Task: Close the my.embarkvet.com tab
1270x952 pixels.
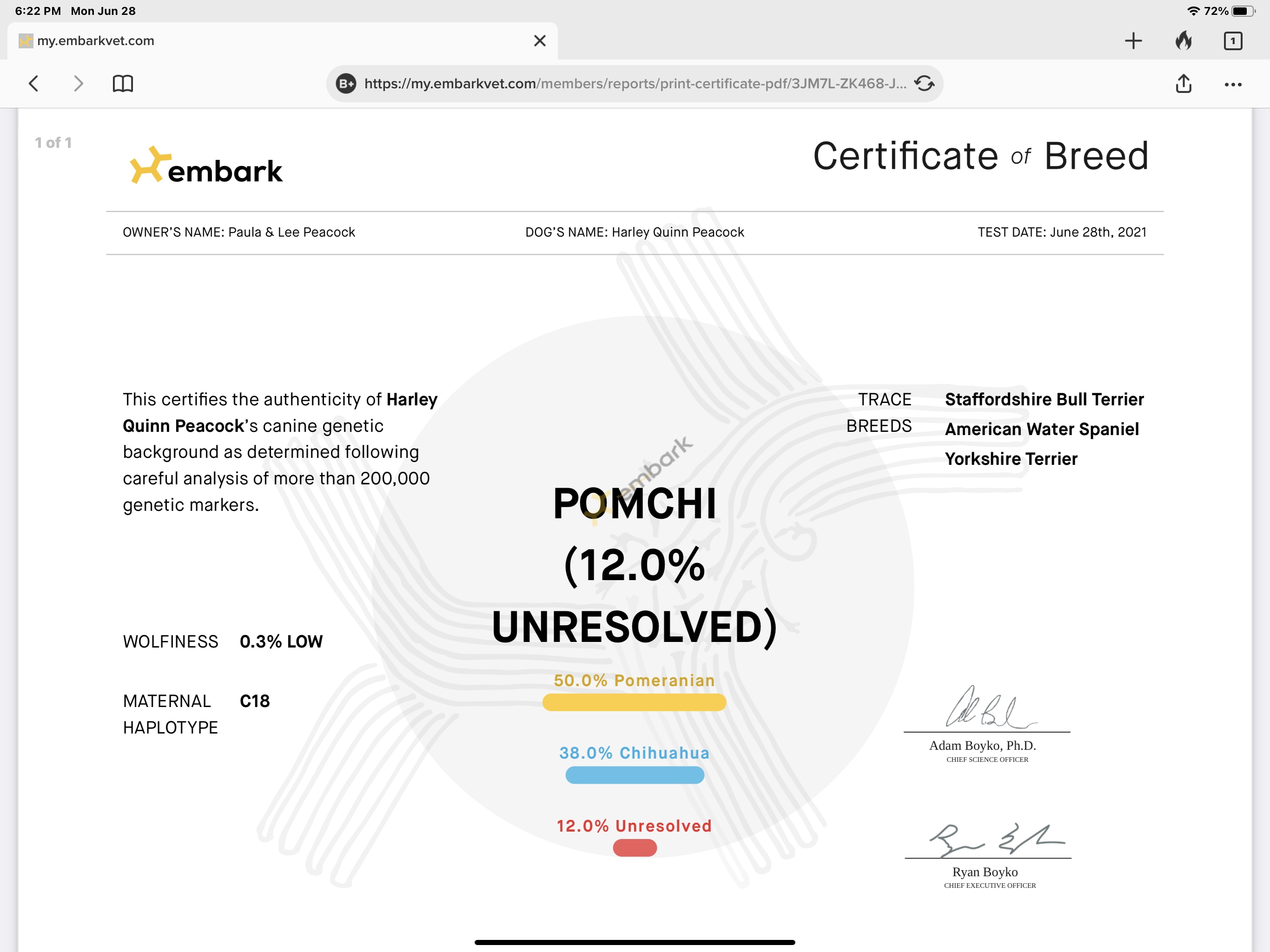Action: click(x=540, y=41)
